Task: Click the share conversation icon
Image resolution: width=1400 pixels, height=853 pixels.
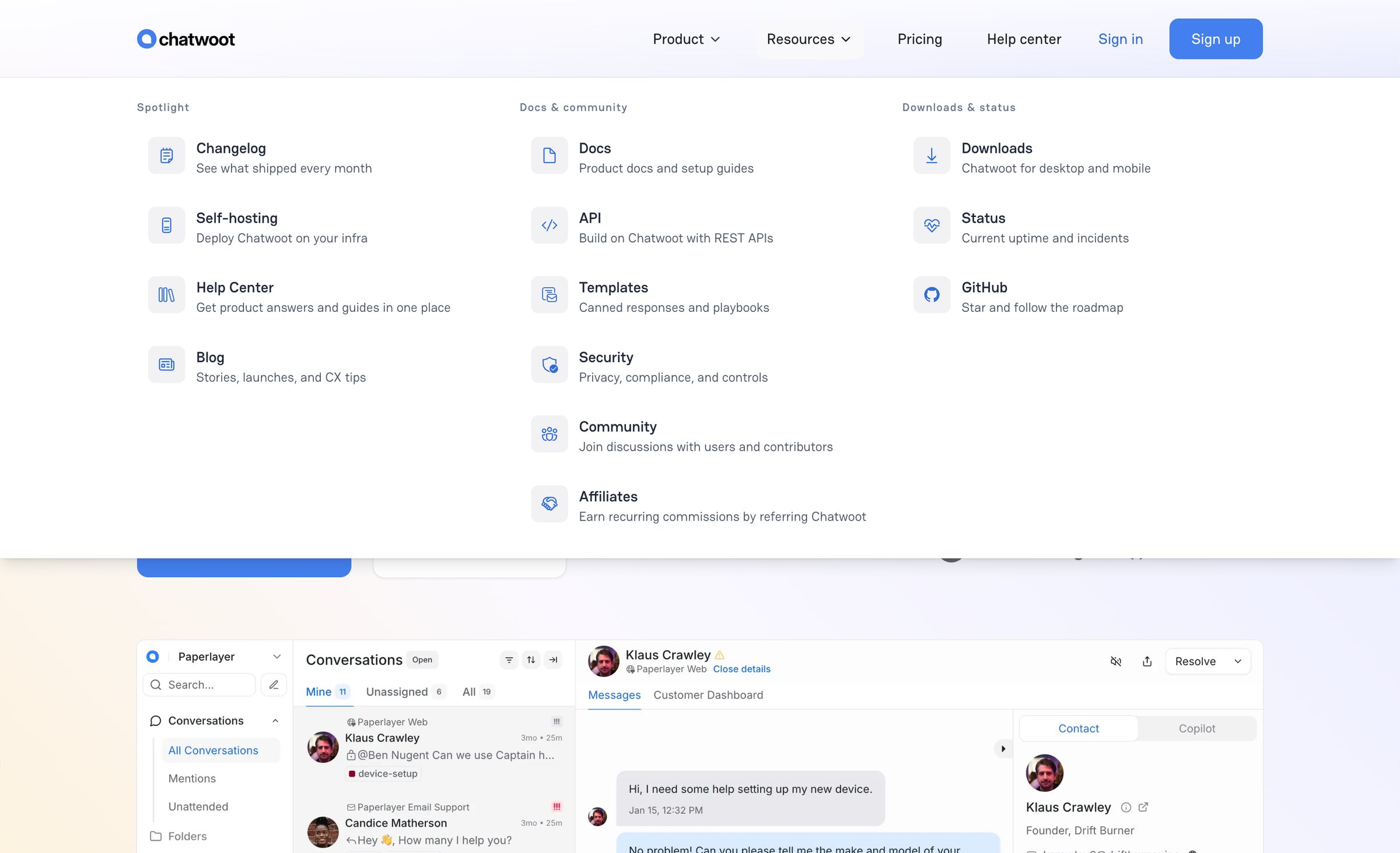Action: tap(1147, 661)
